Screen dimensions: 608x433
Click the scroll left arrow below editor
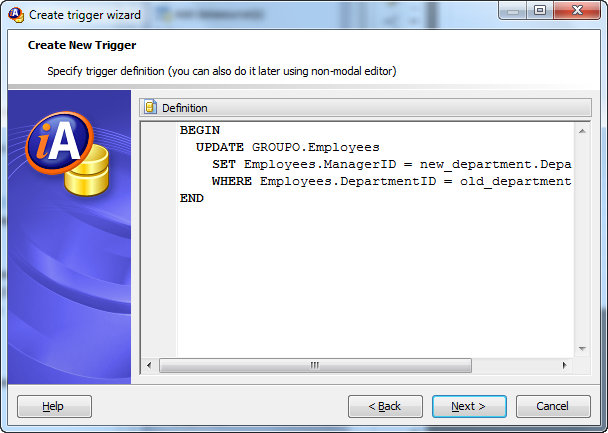pyautogui.click(x=149, y=365)
